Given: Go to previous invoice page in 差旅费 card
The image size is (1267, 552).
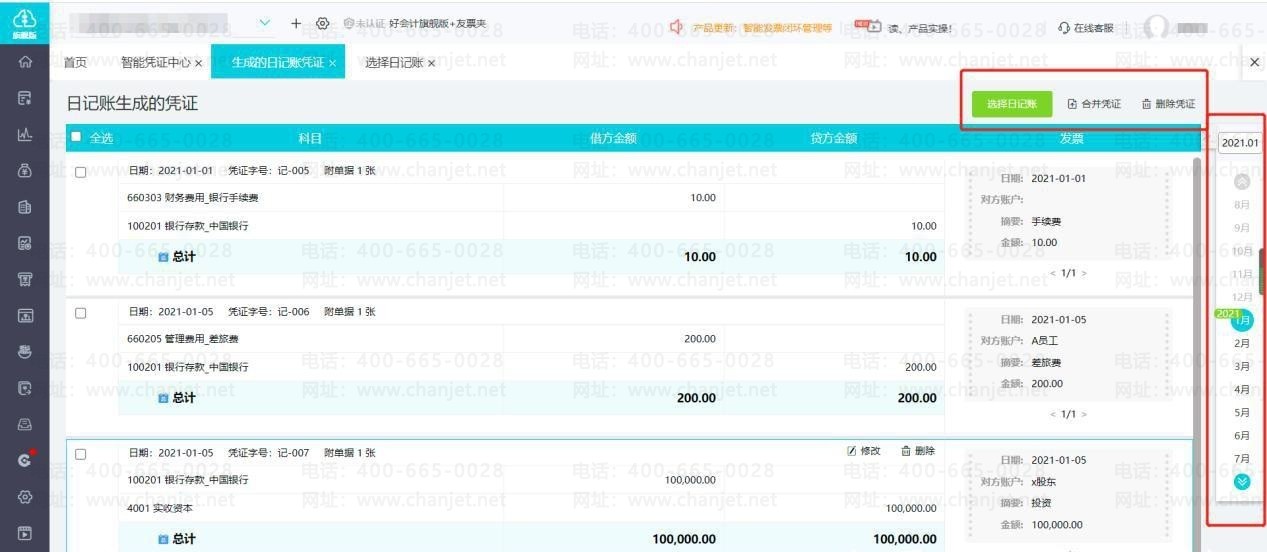Looking at the screenshot, I should click(x=1052, y=414).
